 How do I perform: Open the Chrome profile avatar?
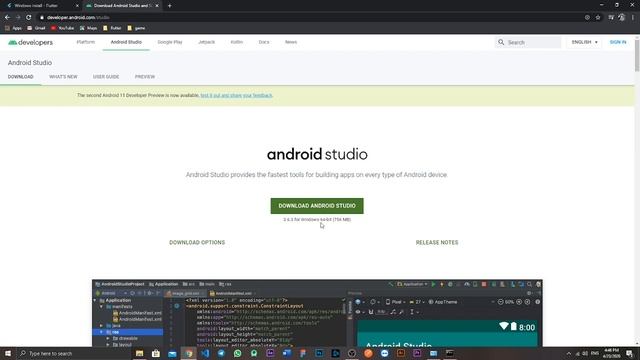click(x=622, y=18)
